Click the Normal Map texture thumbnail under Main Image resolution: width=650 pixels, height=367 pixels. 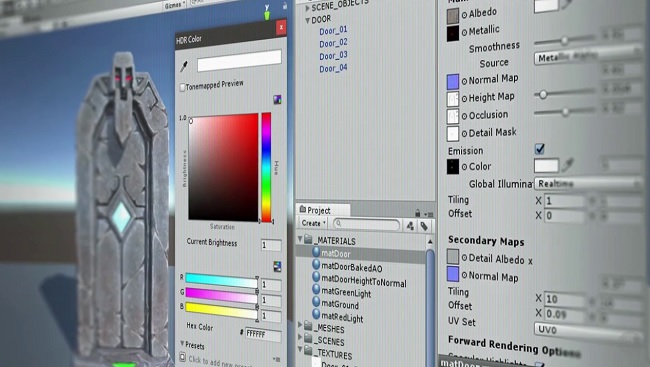coord(453,82)
